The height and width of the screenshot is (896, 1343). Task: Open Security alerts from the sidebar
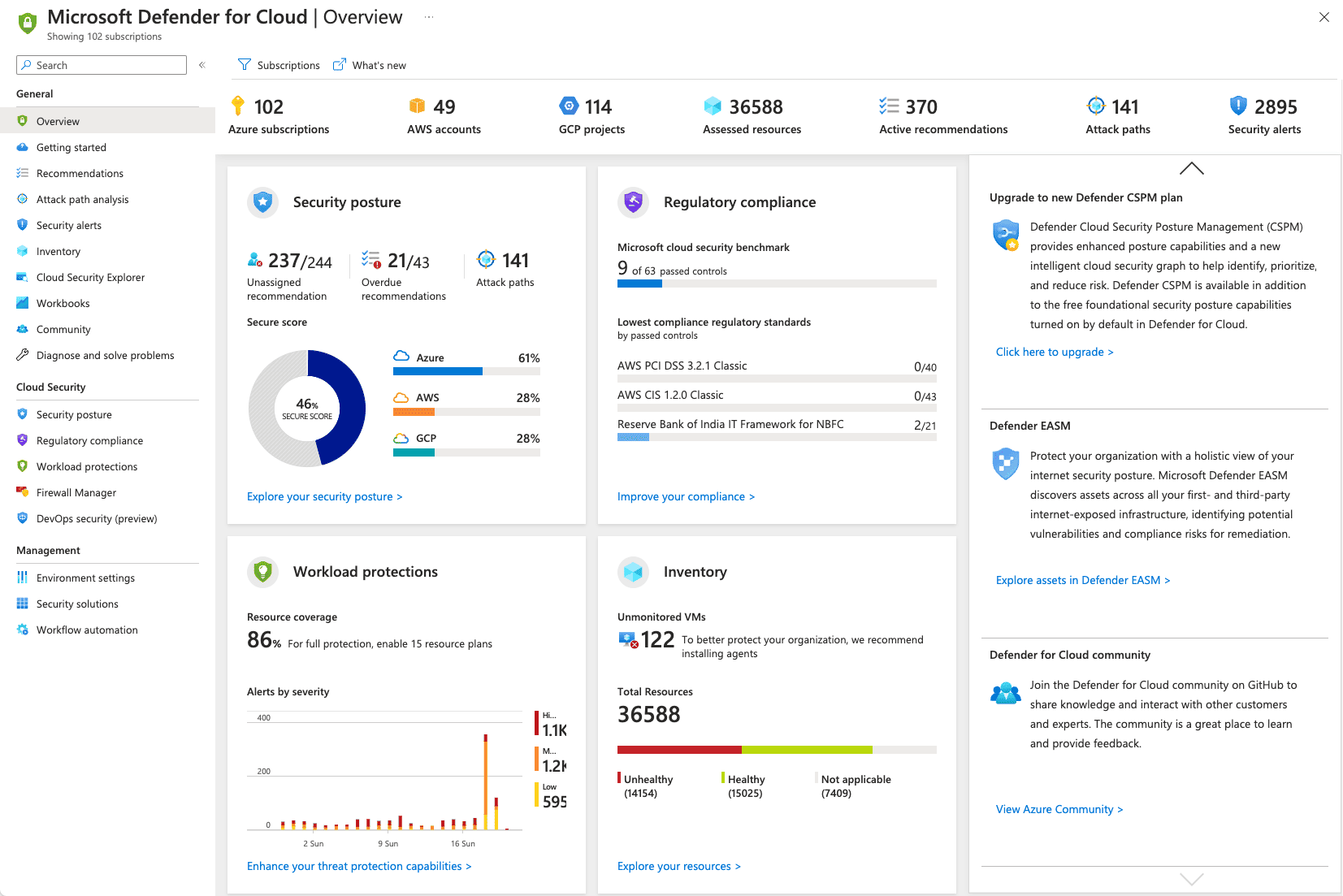(68, 225)
